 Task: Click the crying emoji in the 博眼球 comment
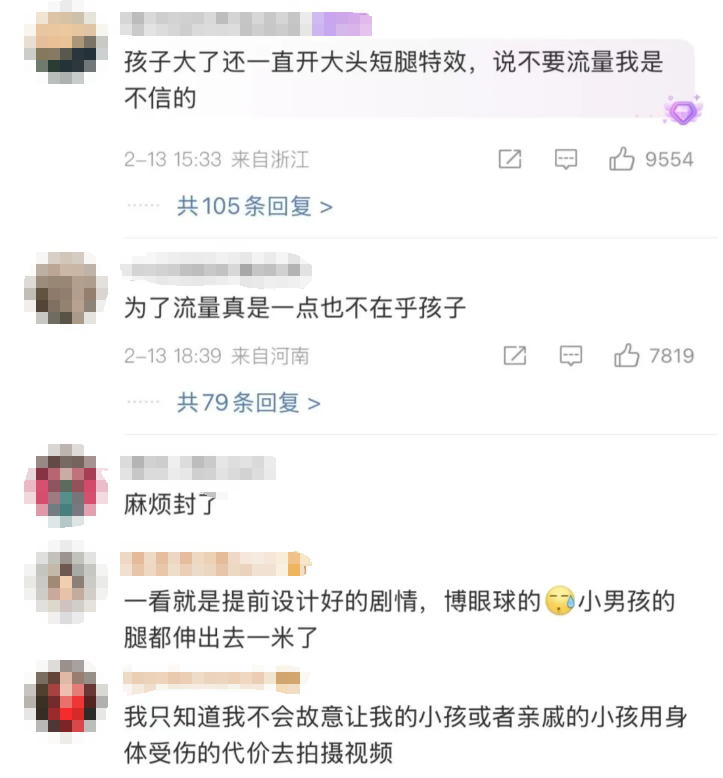coord(560,601)
